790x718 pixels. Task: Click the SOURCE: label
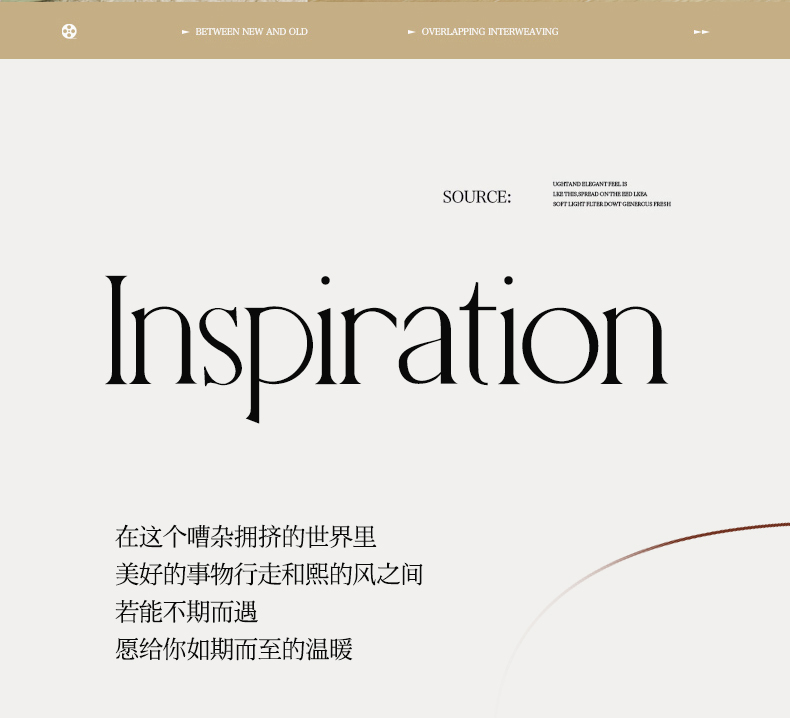476,197
